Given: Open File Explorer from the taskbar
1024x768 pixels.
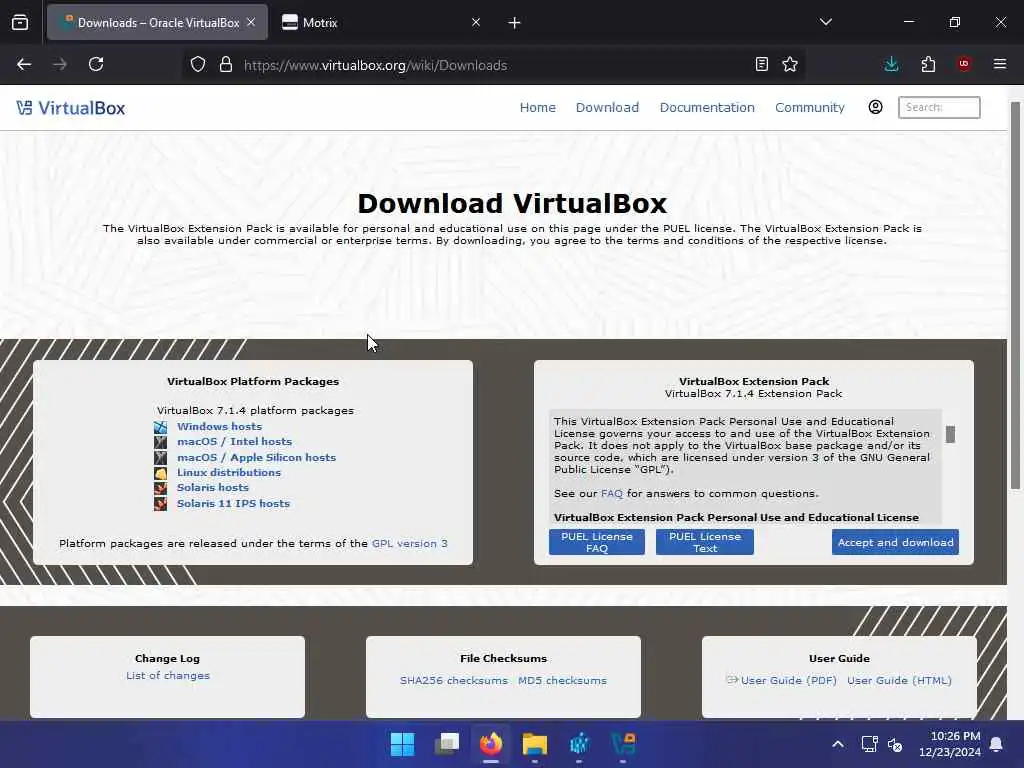Looking at the screenshot, I should click(535, 744).
